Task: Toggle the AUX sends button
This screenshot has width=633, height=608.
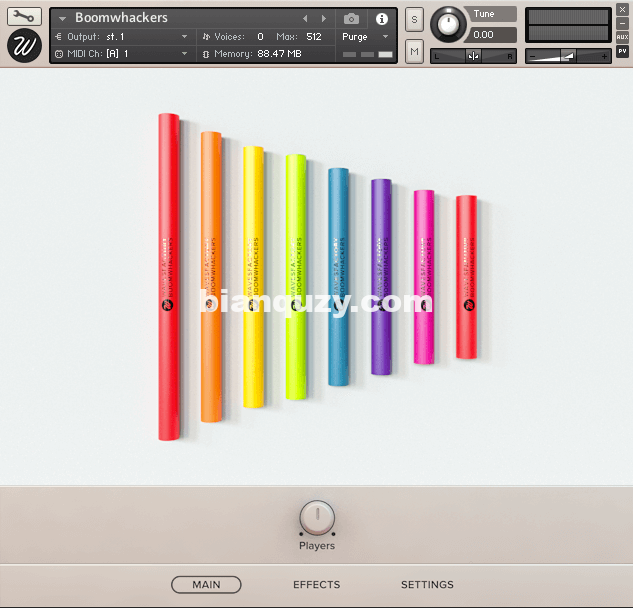Action: click(x=622, y=37)
